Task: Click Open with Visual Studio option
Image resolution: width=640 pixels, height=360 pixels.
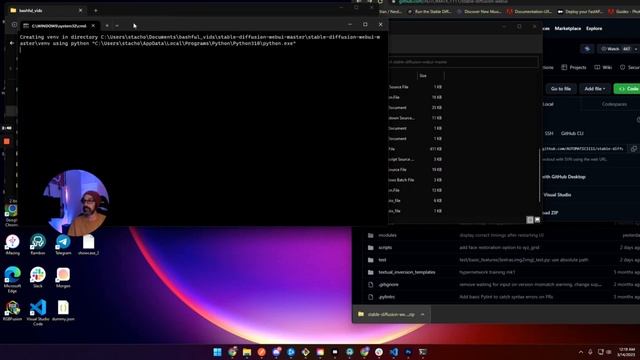Action: click(x=557, y=195)
